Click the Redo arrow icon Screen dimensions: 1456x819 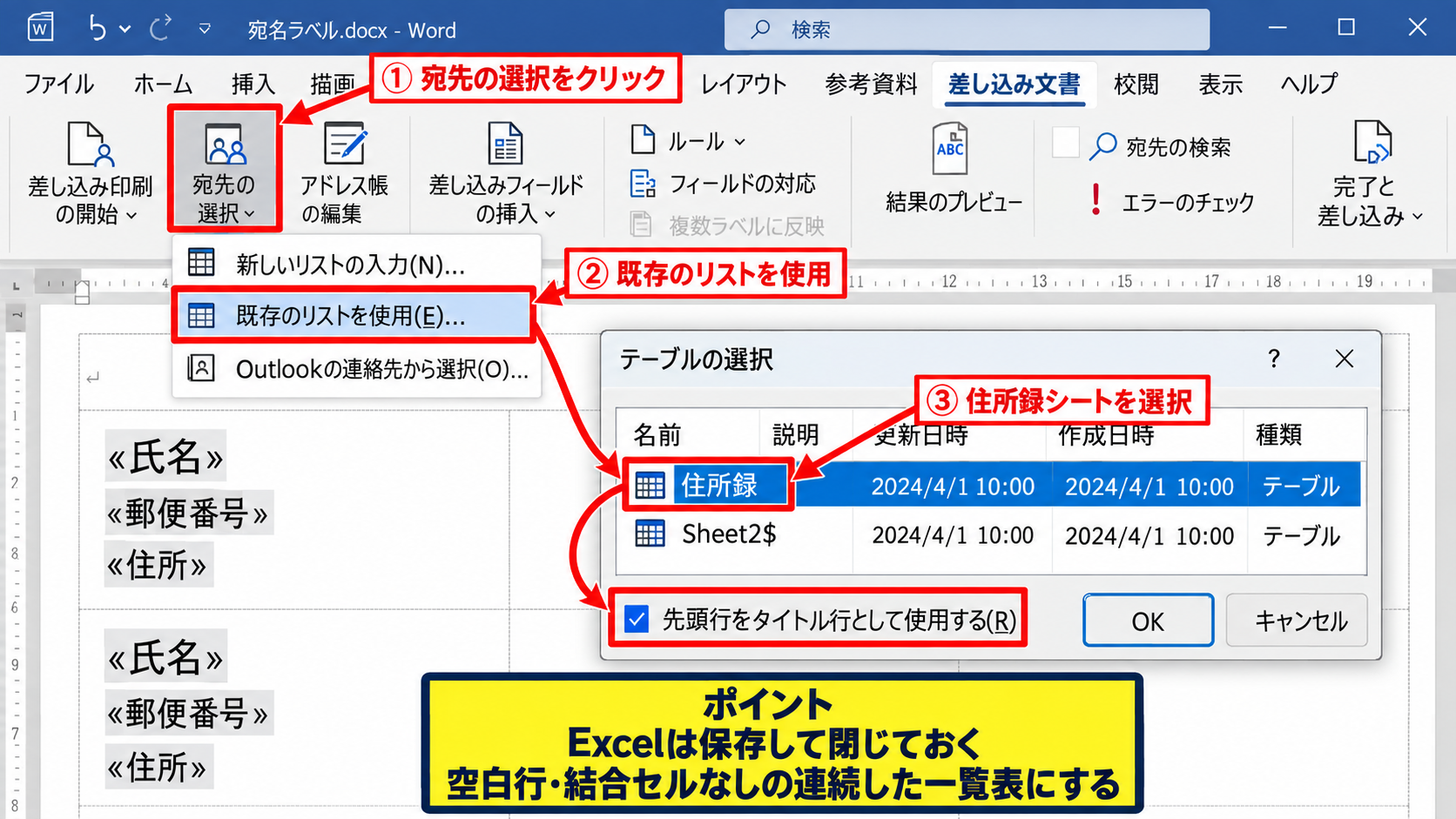(159, 29)
